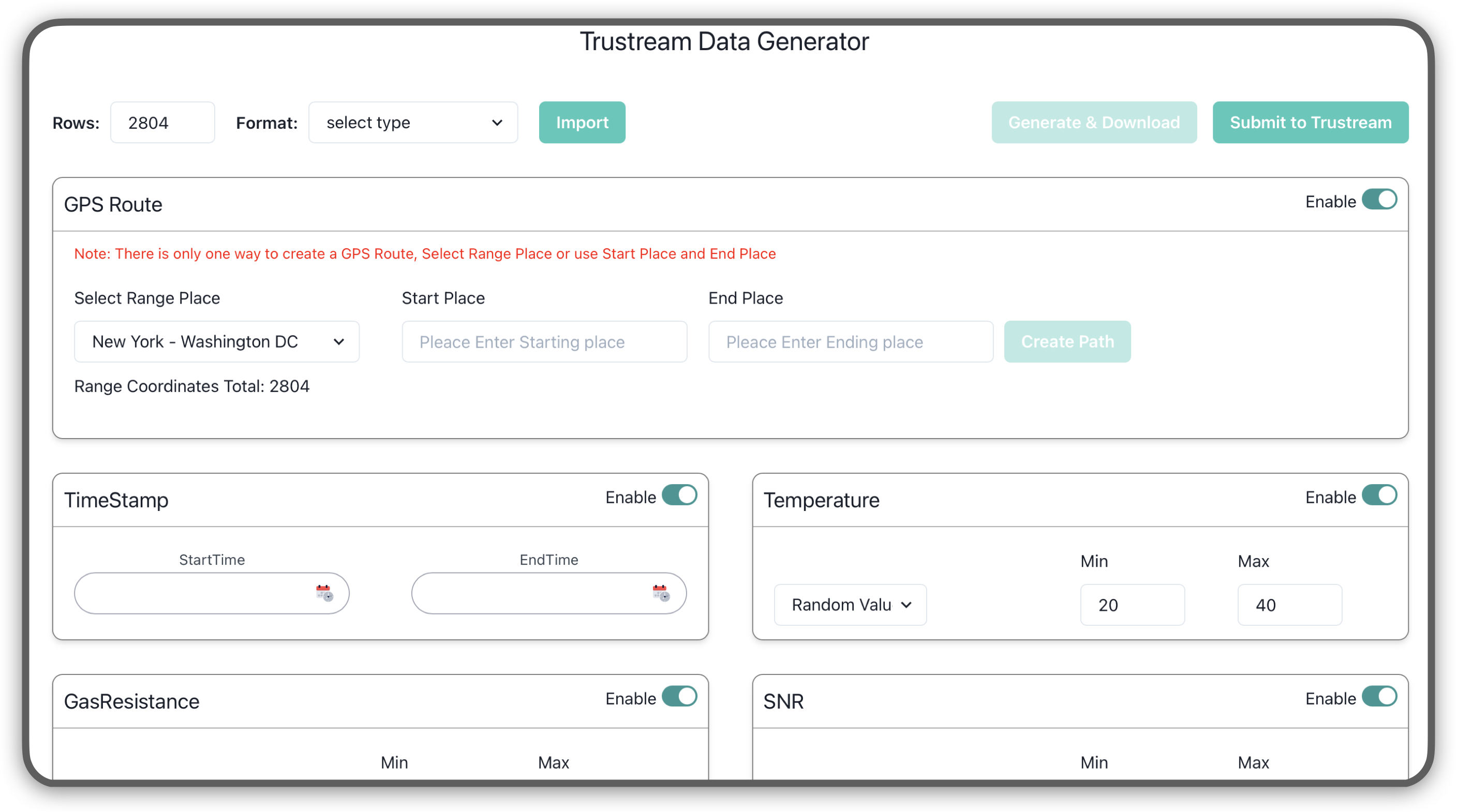Focus the EndTime date field
The width and height of the screenshot is (1457, 812).
pos(548,593)
